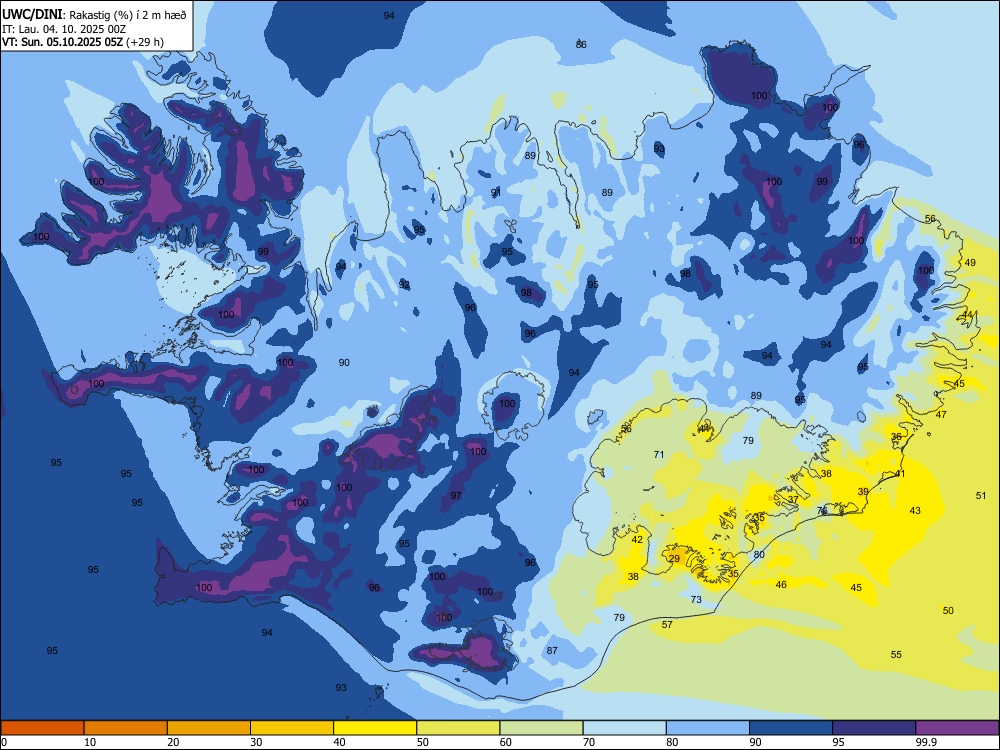Click the 'UWC/DINI' title text
This screenshot has height=750, width=1000.
(x=32, y=14)
